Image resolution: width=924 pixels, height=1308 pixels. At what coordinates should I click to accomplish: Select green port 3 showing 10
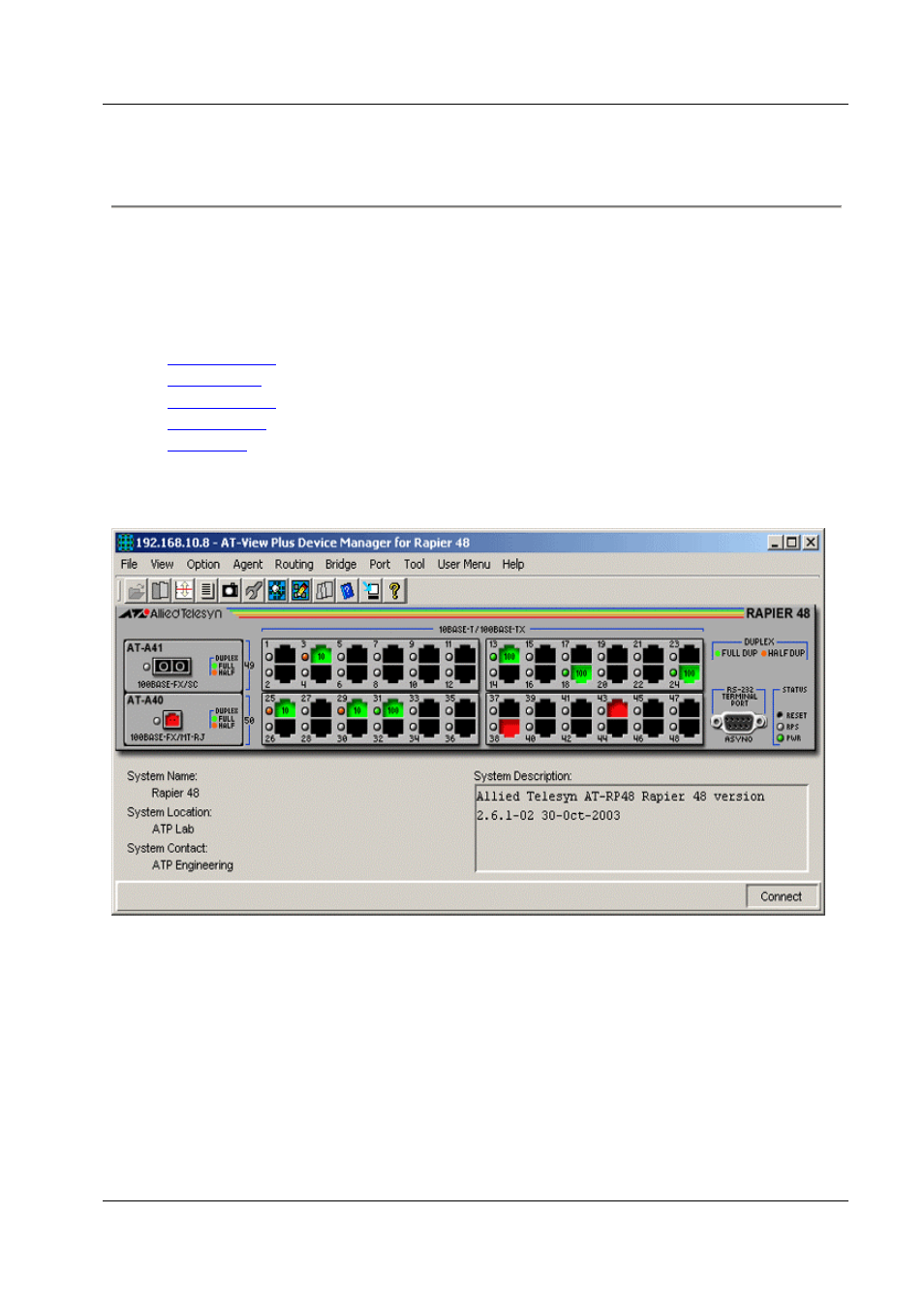tap(322, 656)
